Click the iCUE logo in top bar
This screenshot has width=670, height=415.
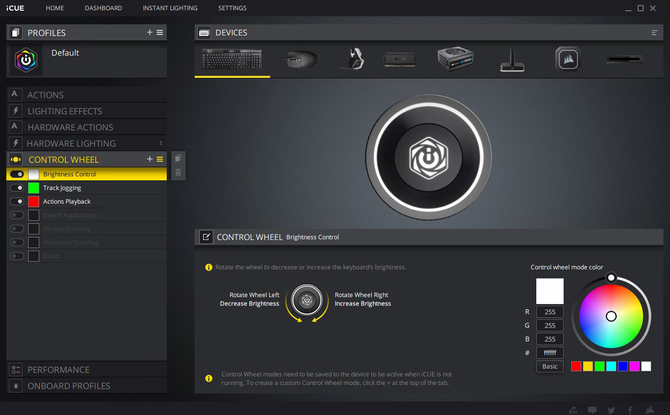[x=15, y=8]
